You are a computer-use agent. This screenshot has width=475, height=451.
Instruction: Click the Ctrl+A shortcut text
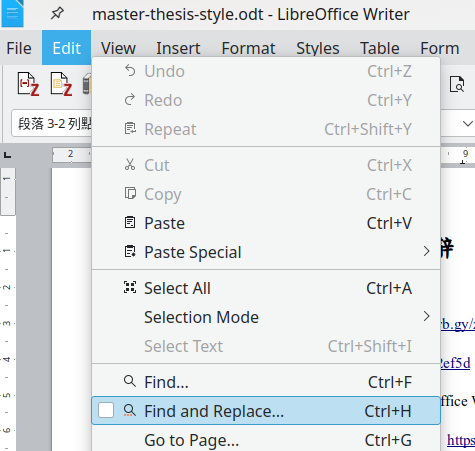pos(389,288)
